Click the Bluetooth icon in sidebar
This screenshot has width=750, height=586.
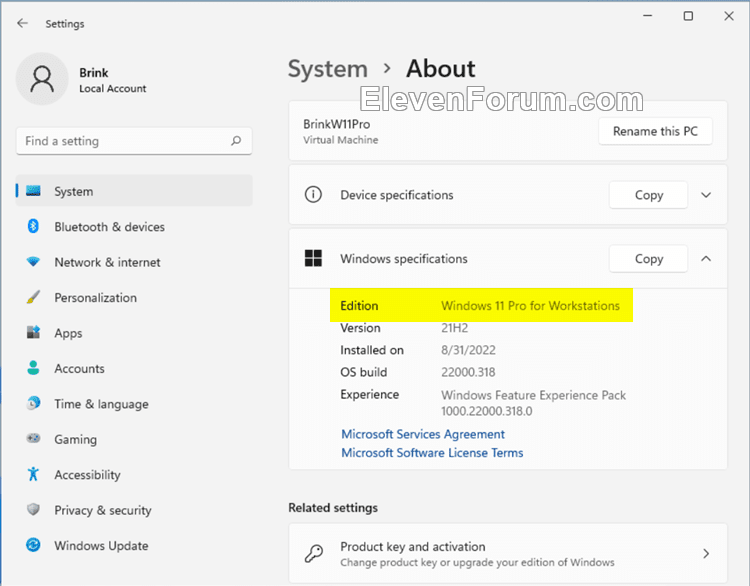tap(33, 226)
